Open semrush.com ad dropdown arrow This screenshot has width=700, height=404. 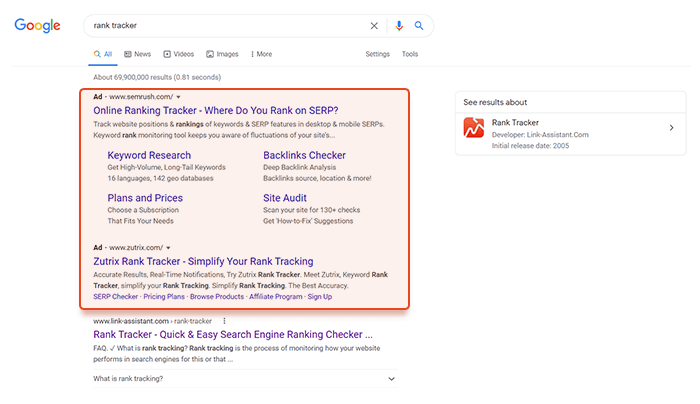click(179, 97)
